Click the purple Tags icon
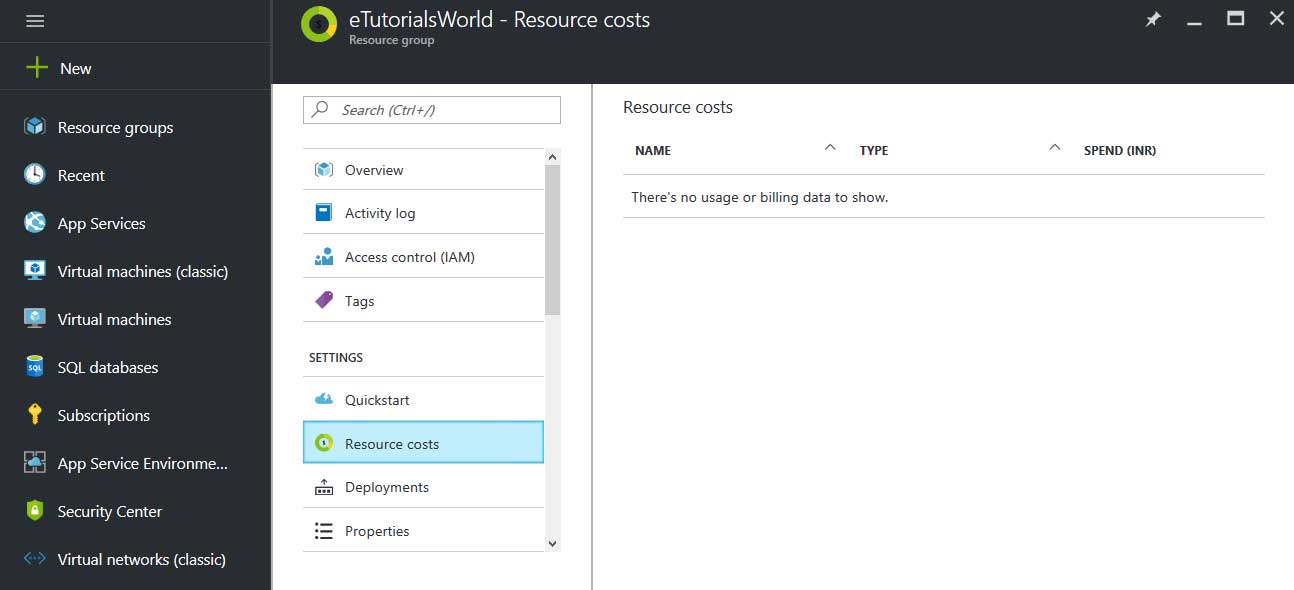1294x590 pixels. (x=324, y=300)
